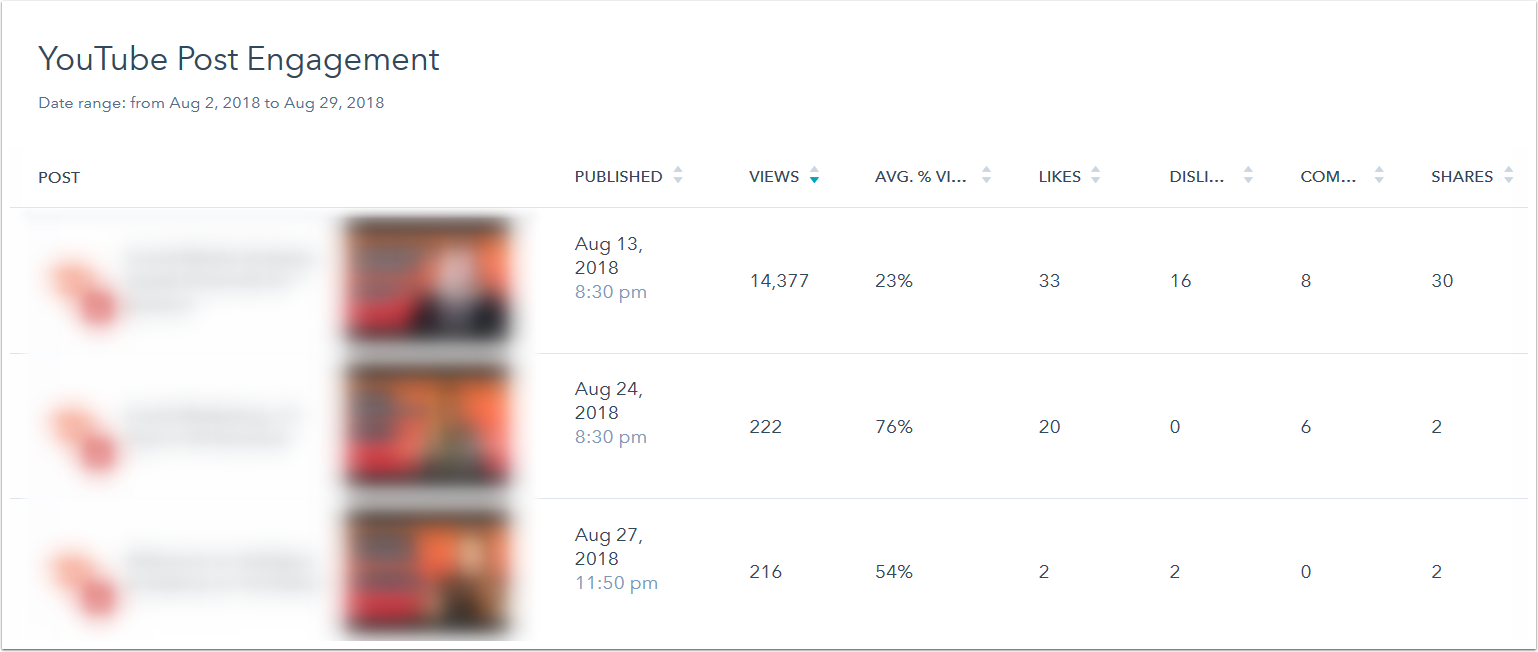
Task: Toggle the Views column sort arrow
Action: [814, 176]
